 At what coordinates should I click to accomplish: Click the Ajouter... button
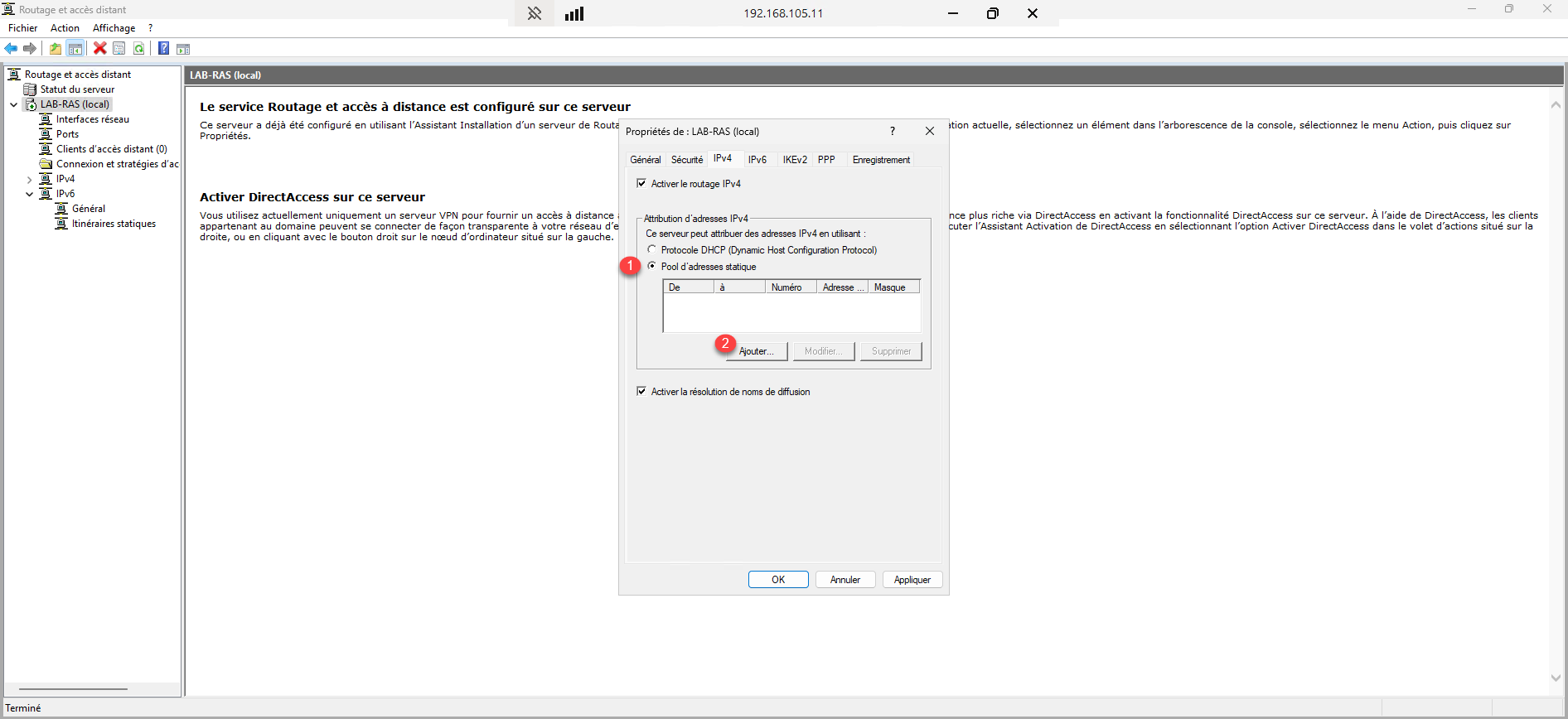coord(756,351)
